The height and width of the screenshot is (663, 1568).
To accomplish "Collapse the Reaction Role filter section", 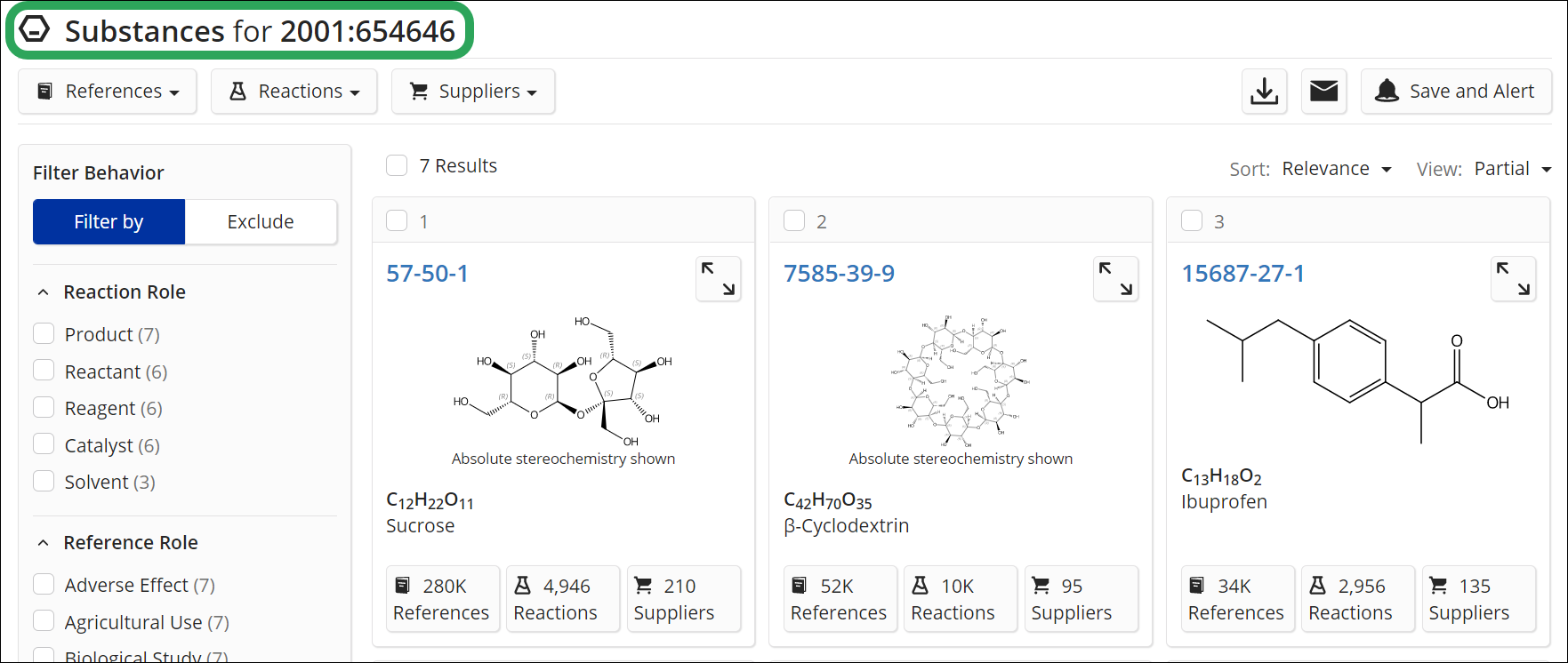I will click(x=43, y=292).
